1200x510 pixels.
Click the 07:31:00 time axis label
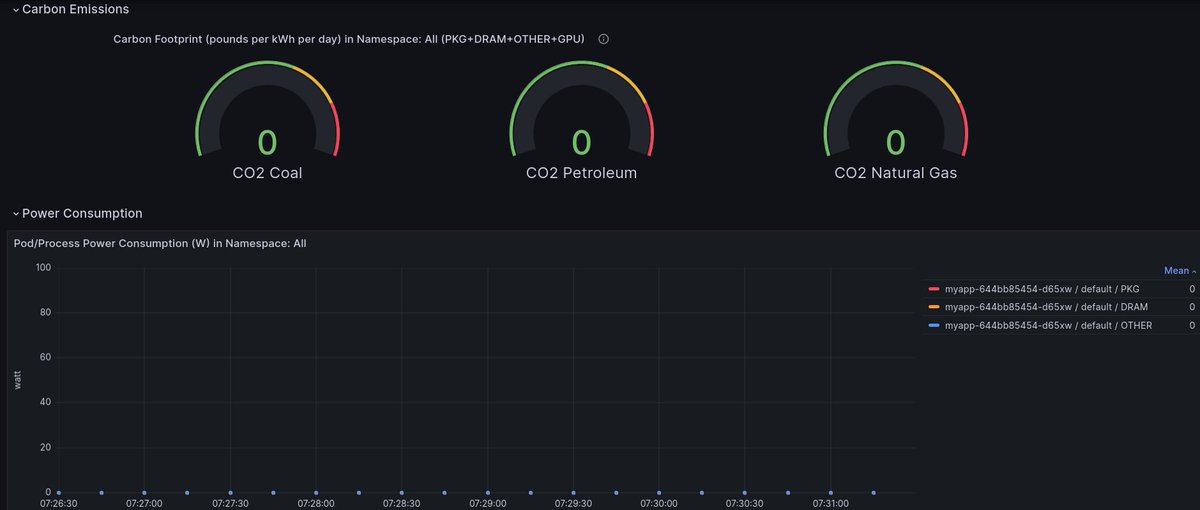tap(830, 504)
